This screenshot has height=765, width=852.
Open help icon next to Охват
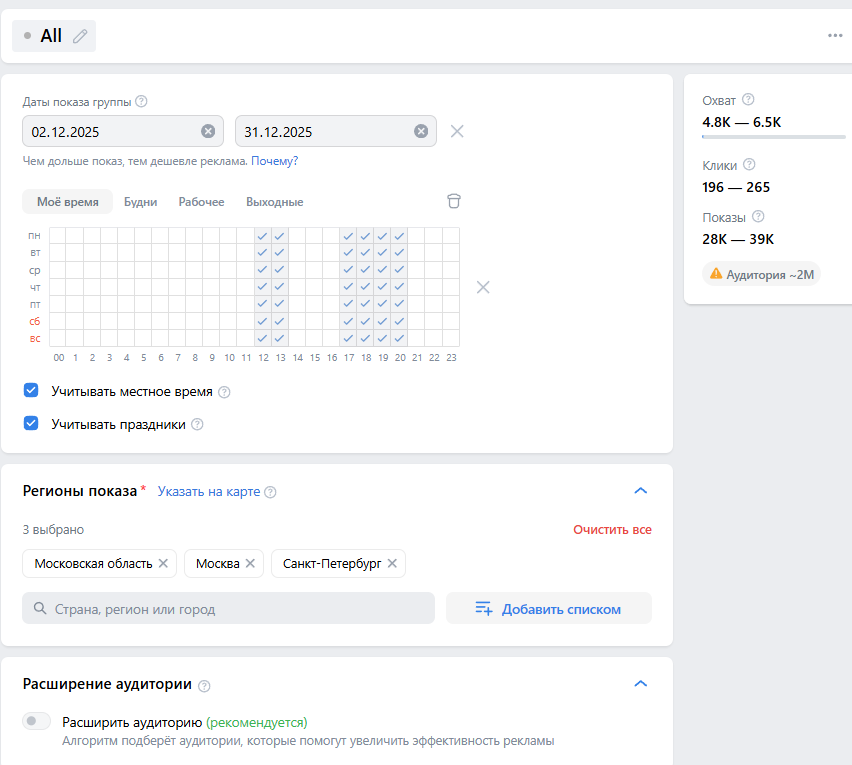click(748, 100)
